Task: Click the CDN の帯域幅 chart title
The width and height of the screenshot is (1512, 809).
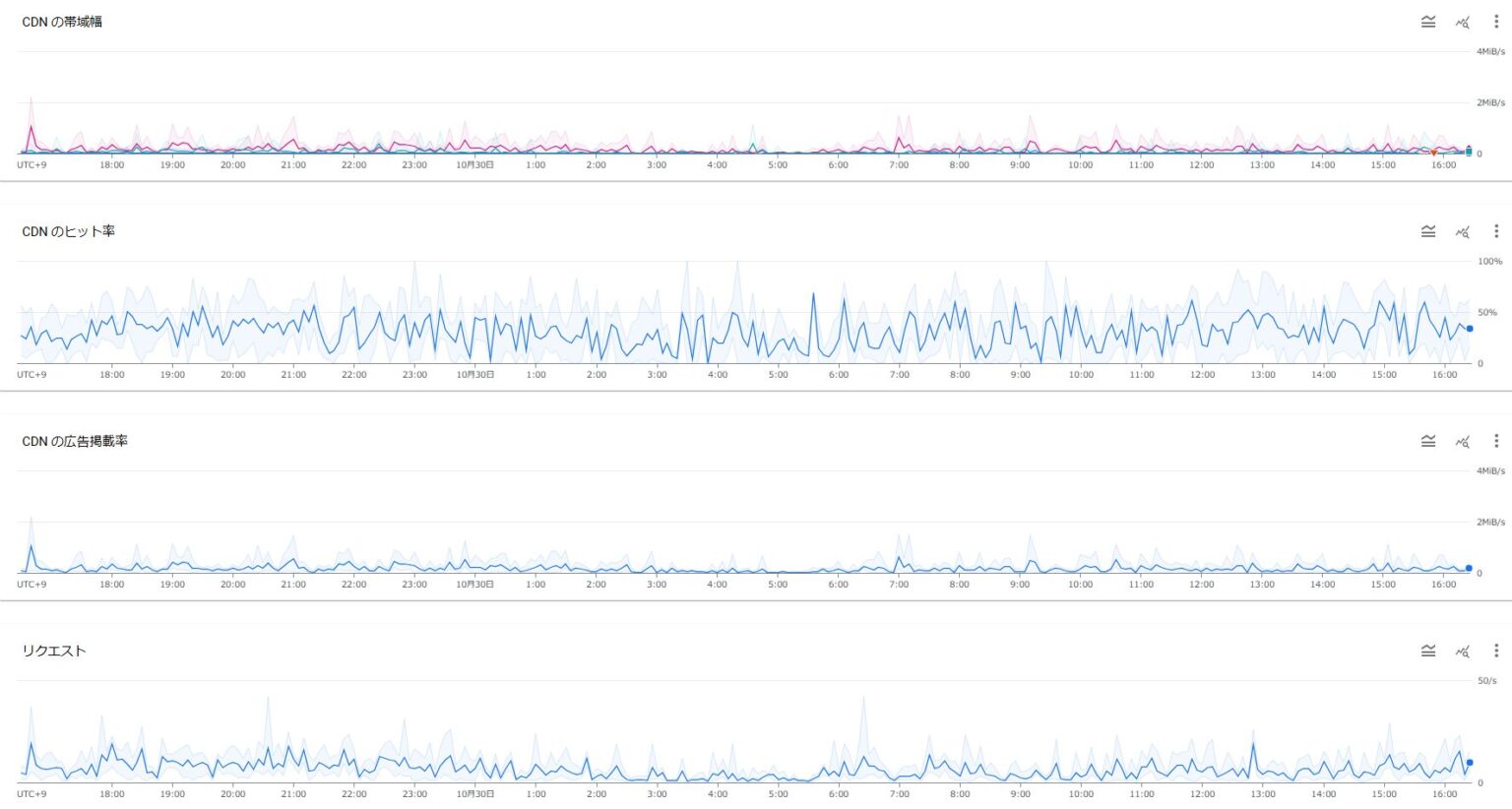Action: coord(62,22)
